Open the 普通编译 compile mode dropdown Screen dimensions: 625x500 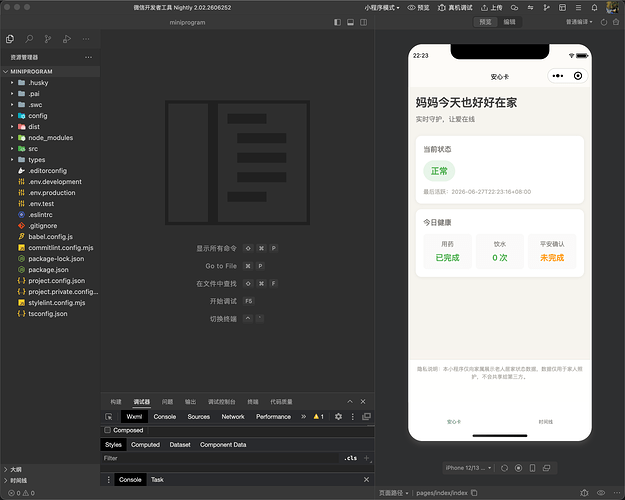tap(579, 22)
